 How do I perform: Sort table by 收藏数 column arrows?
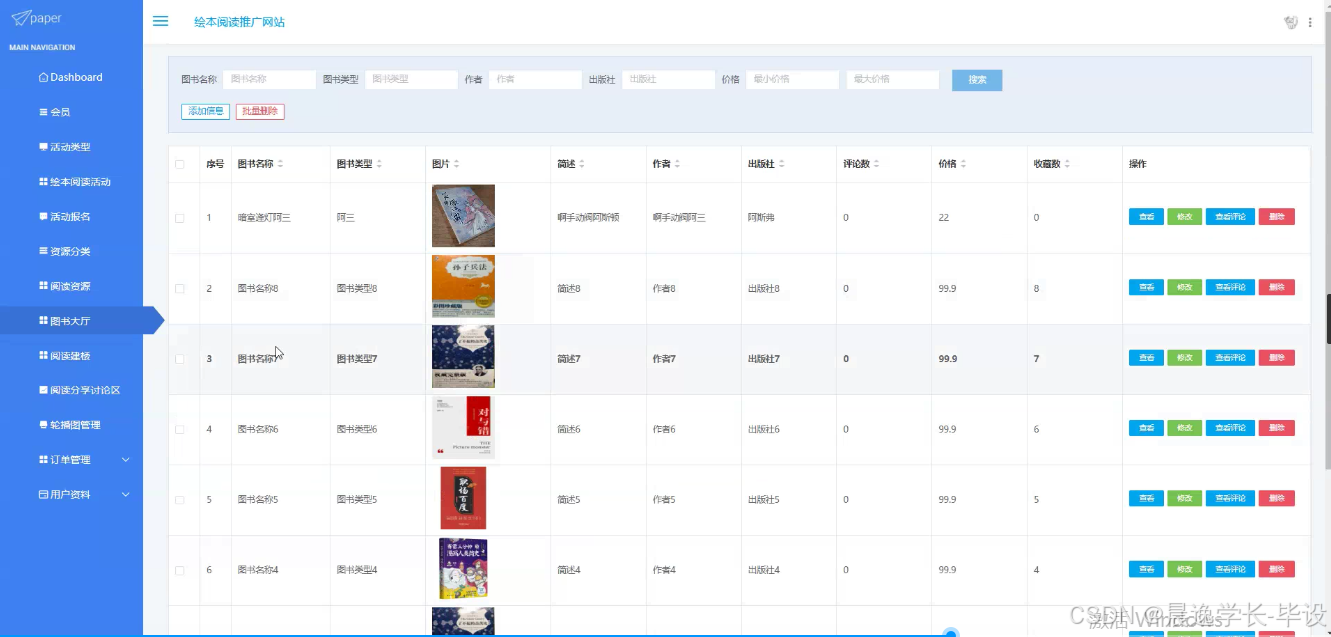click(x=1067, y=164)
